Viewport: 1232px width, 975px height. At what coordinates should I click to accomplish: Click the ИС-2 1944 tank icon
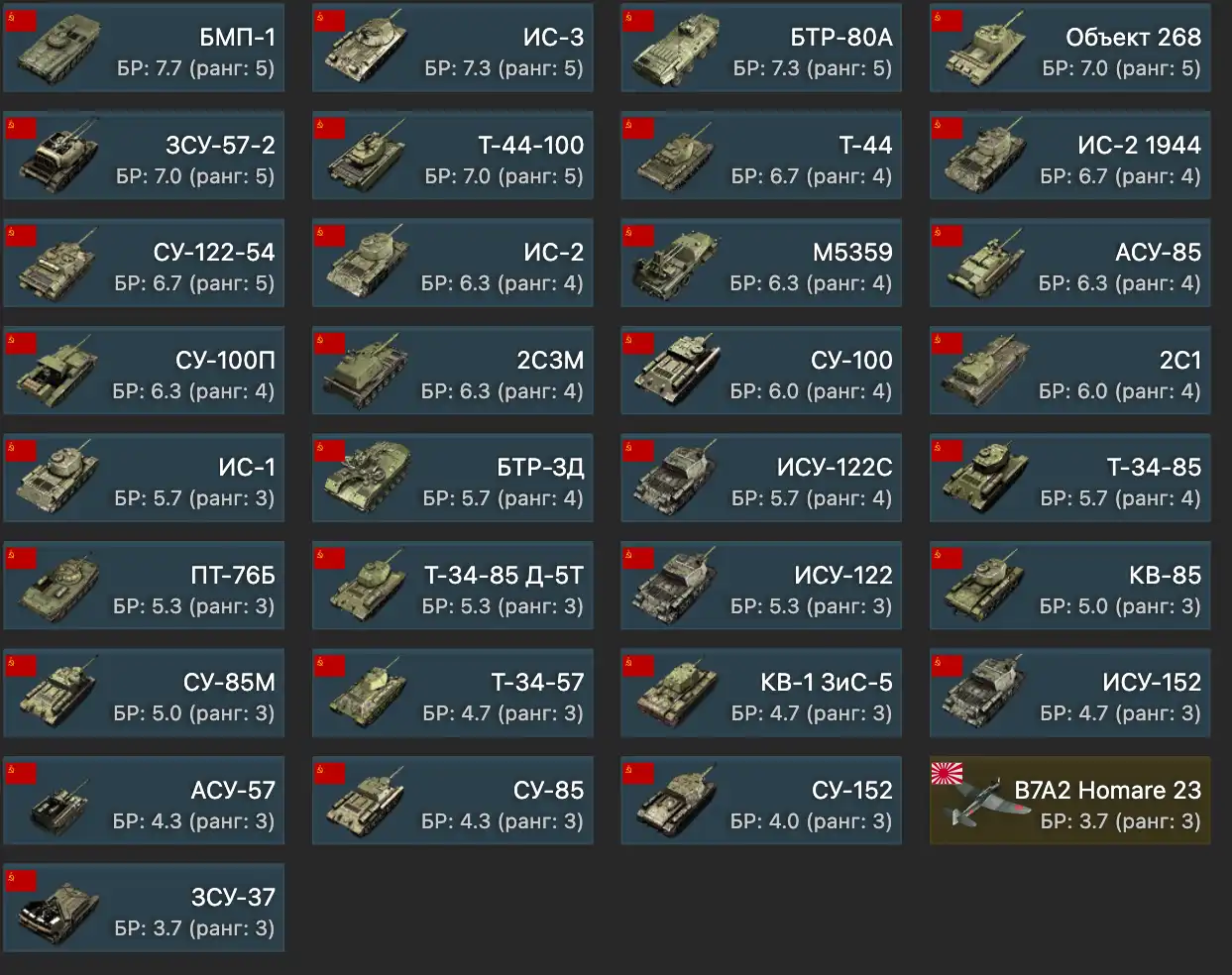tap(985, 157)
